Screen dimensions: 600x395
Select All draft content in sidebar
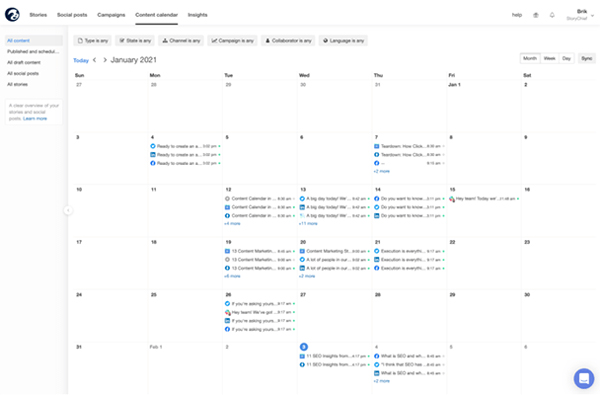tap(24, 62)
